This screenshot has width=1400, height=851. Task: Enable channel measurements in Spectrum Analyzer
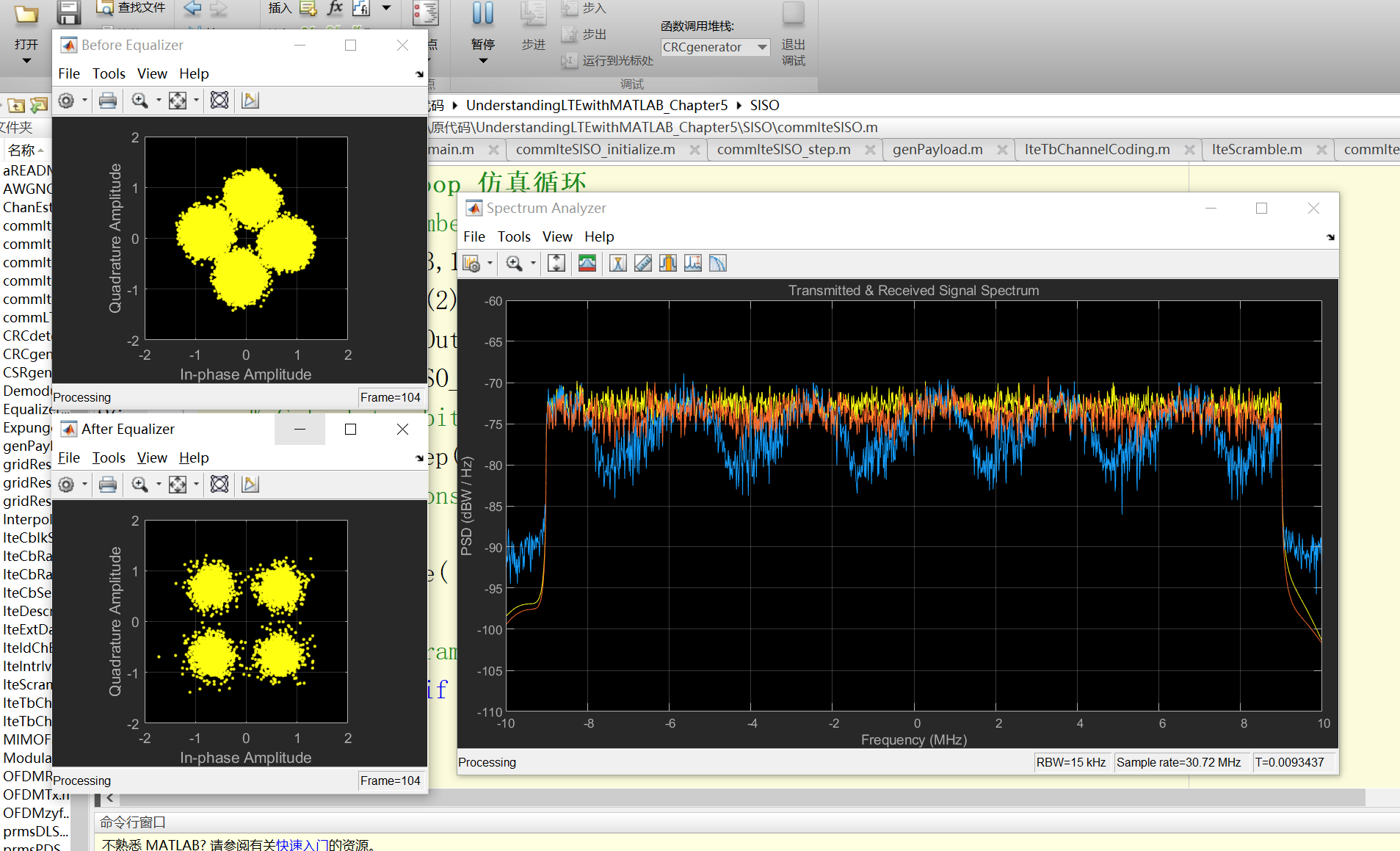(668, 264)
